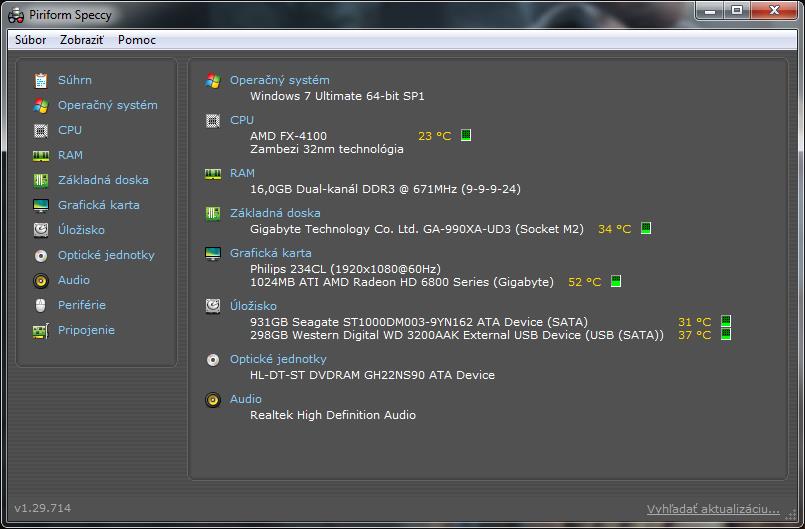805x529 pixels.
Task: Click the Optické jednotky heading in summary
Action: coord(278,359)
